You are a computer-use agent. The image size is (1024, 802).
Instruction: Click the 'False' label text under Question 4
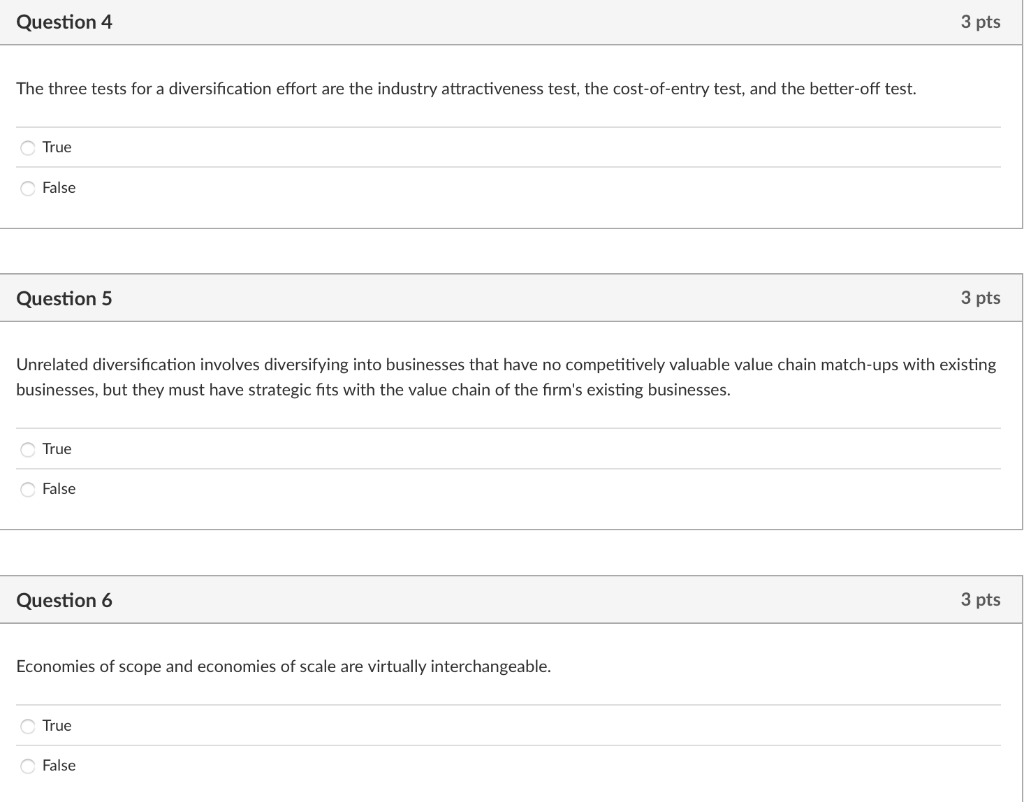pyautogui.click(x=59, y=188)
